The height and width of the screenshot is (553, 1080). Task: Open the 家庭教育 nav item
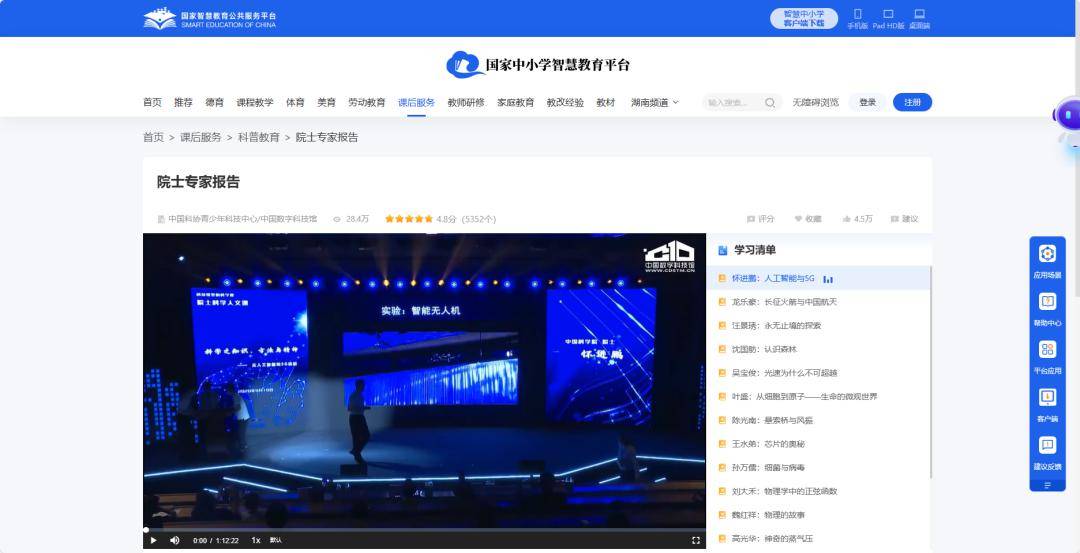[516, 103]
